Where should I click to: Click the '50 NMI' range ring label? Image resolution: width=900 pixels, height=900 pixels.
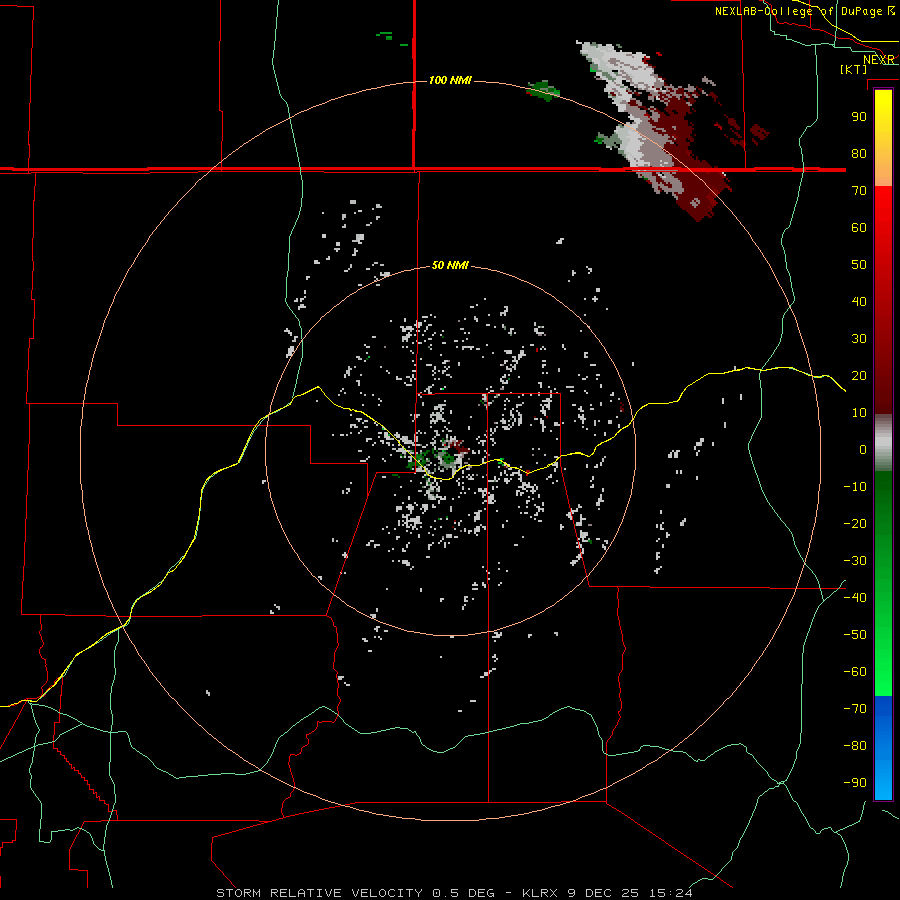(x=450, y=265)
